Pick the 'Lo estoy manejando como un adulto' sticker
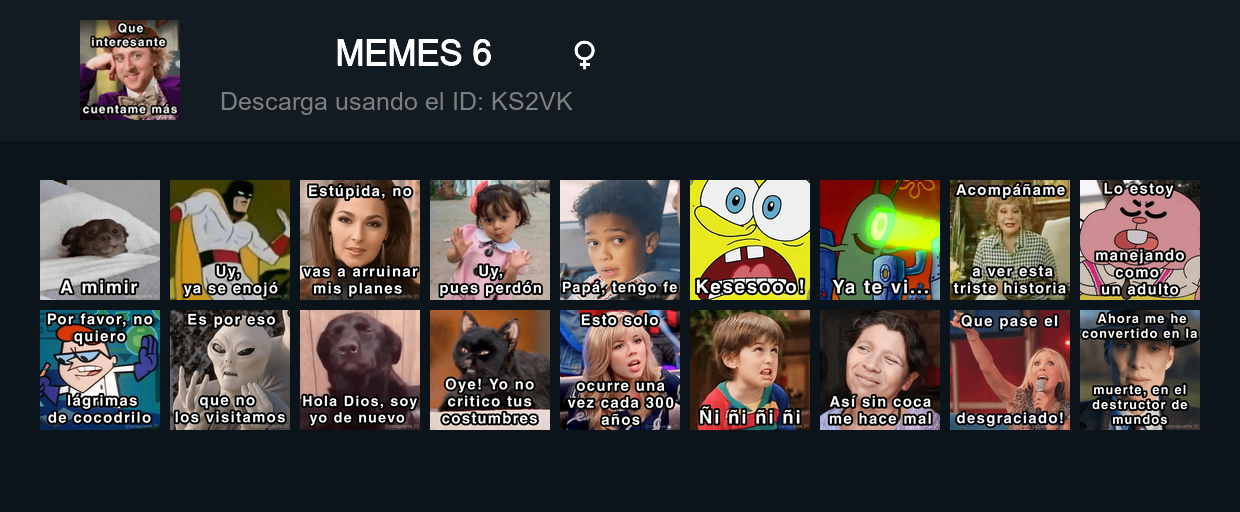This screenshot has width=1240, height=512. [1140, 240]
